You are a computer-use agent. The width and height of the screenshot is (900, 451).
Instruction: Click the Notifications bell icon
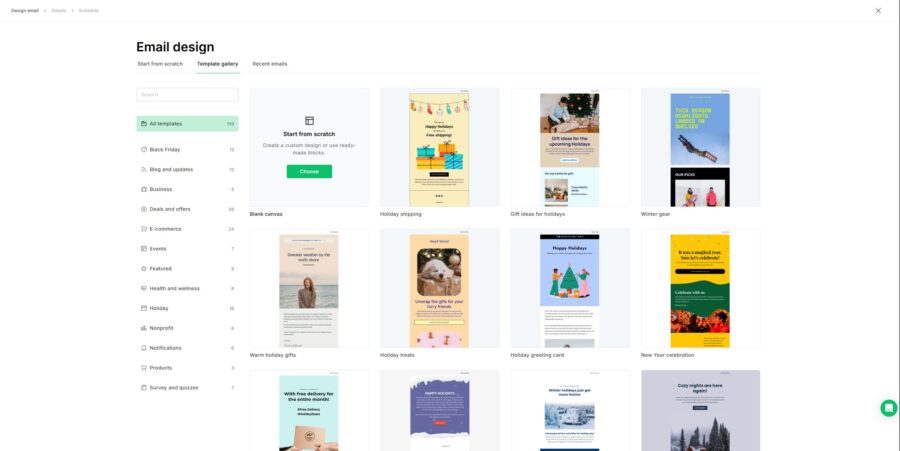coord(143,348)
